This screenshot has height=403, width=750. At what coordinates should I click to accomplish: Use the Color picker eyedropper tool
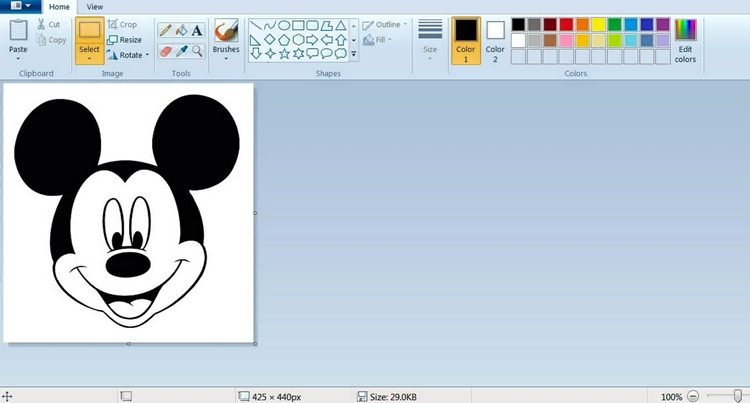pyautogui.click(x=180, y=50)
